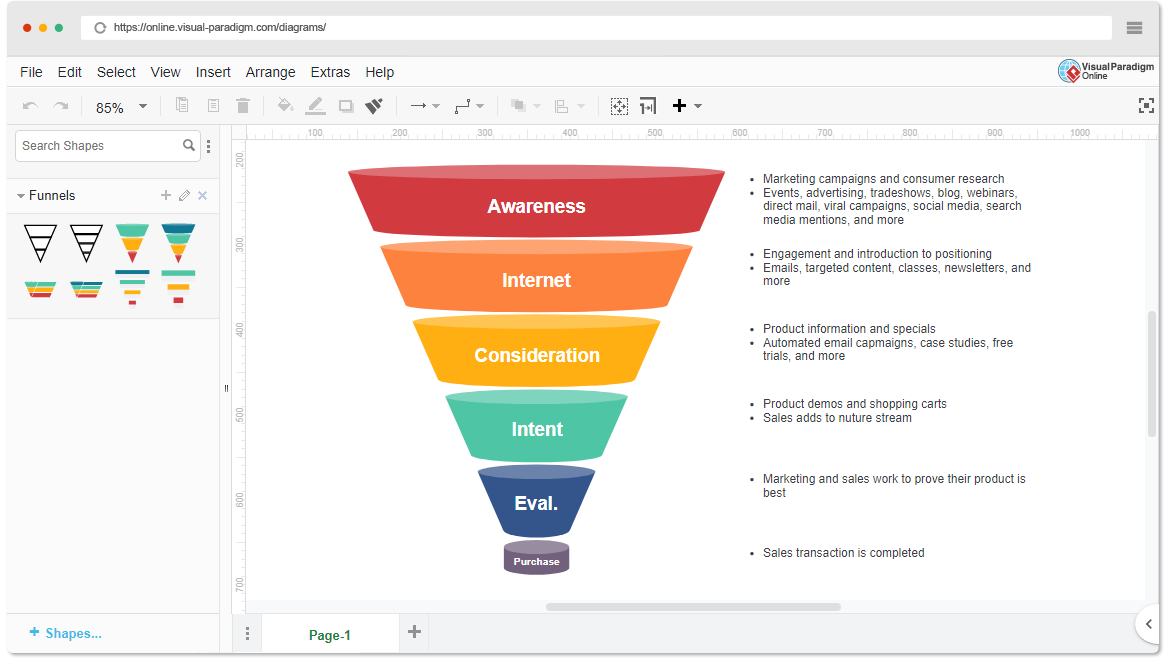Click the Insert plus icon in toolbar
This screenshot has width=1170, height=665.
[x=679, y=106]
